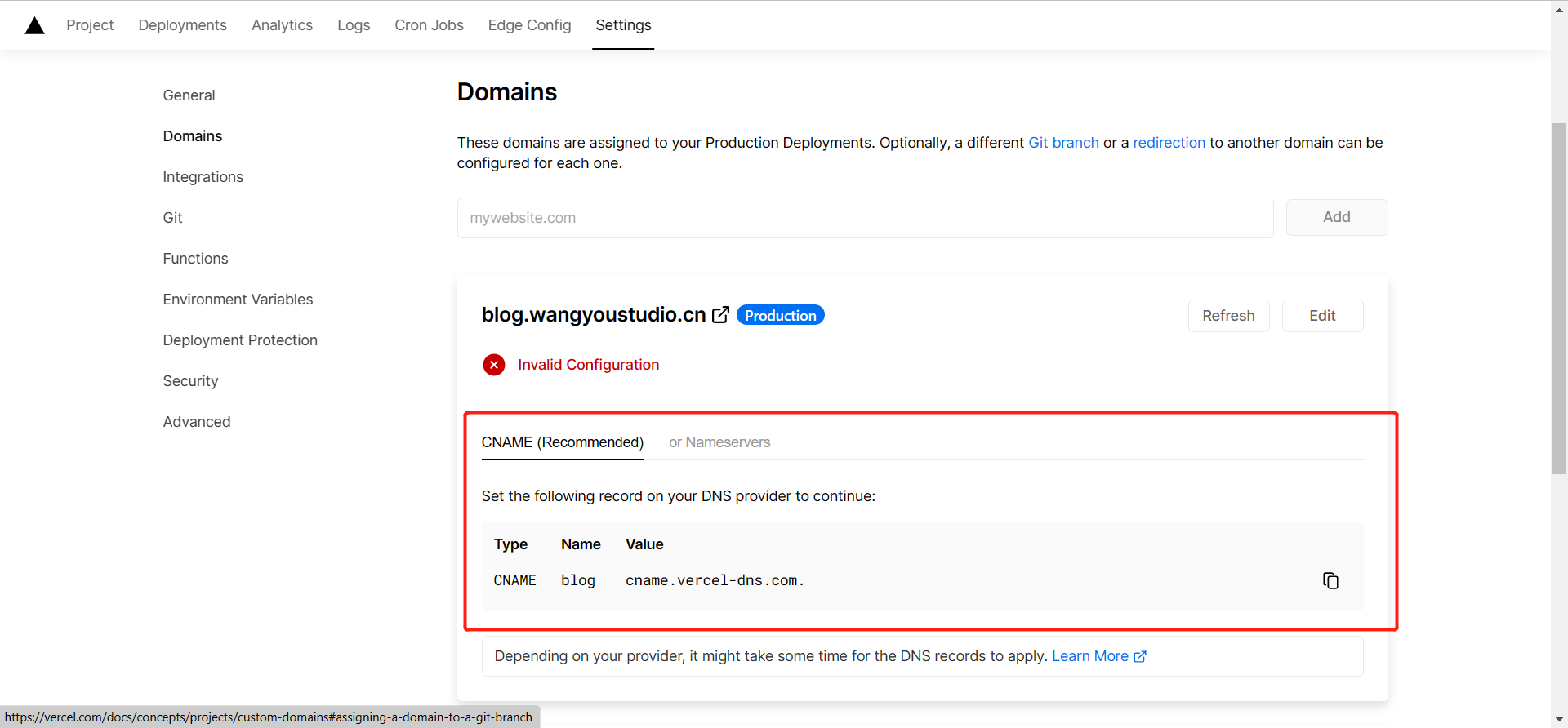Select the CNAME (Recommended) tab
The width and height of the screenshot is (1568, 728).
[x=563, y=442]
